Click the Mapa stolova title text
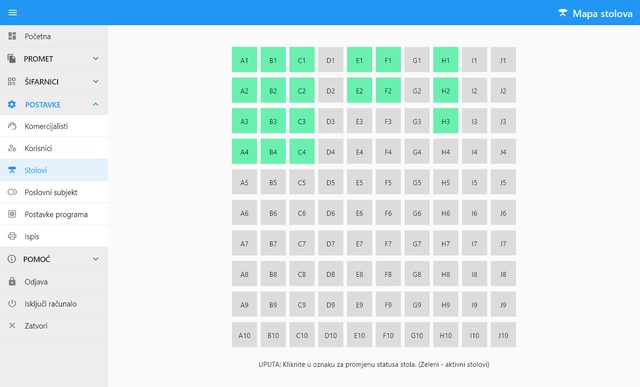Screen dimensions: 640x387 click(x=602, y=13)
